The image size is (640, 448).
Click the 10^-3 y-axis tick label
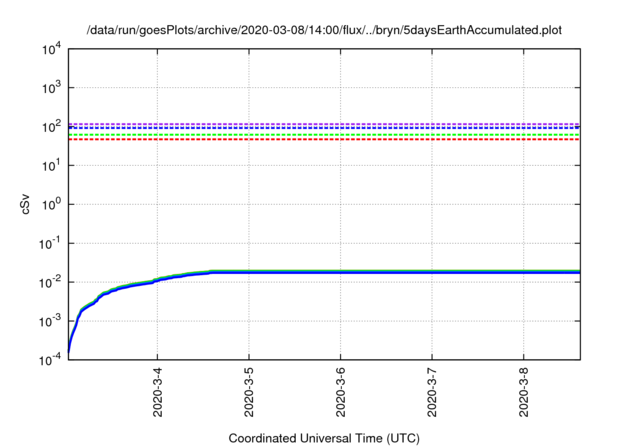(x=50, y=321)
